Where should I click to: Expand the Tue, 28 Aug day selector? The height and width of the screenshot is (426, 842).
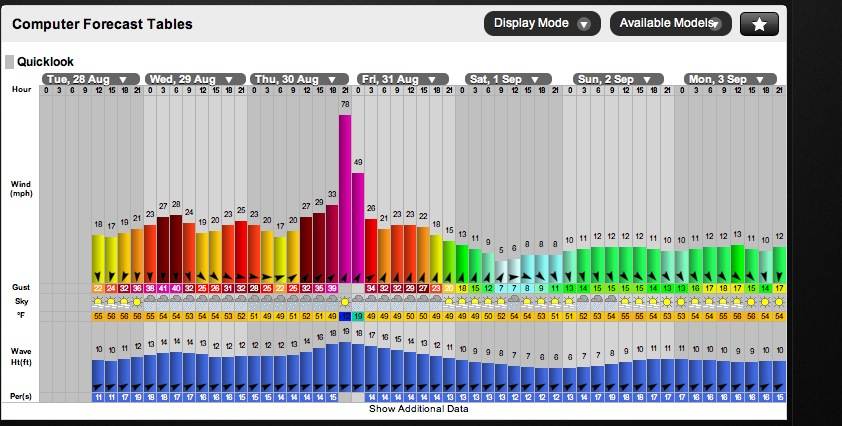pyautogui.click(x=89, y=79)
